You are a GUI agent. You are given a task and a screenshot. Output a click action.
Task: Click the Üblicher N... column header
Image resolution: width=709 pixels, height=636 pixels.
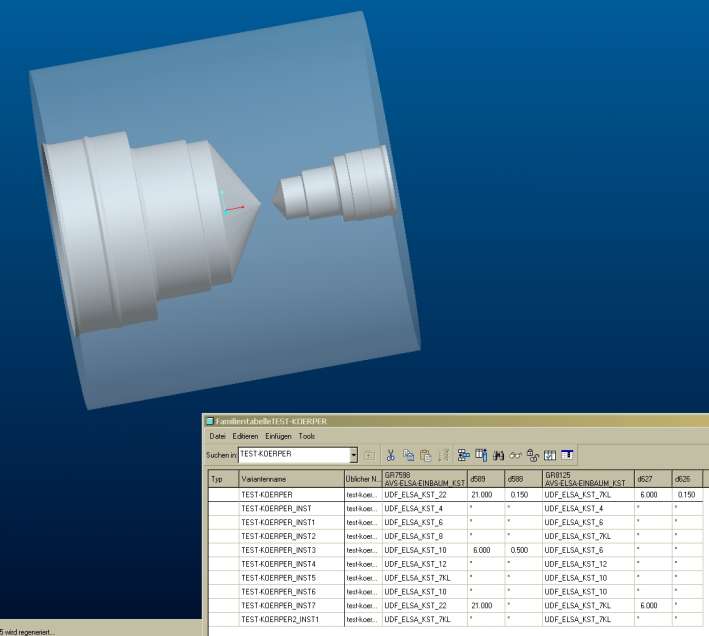point(363,479)
